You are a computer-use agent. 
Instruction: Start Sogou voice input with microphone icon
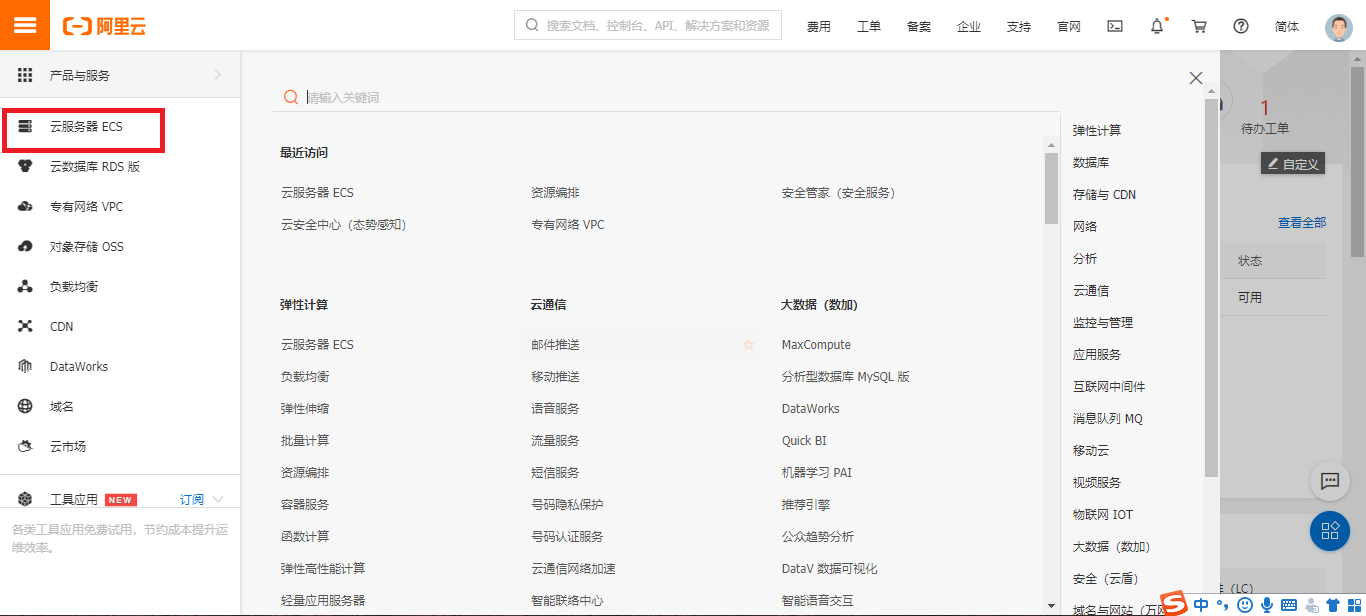tap(1267, 605)
